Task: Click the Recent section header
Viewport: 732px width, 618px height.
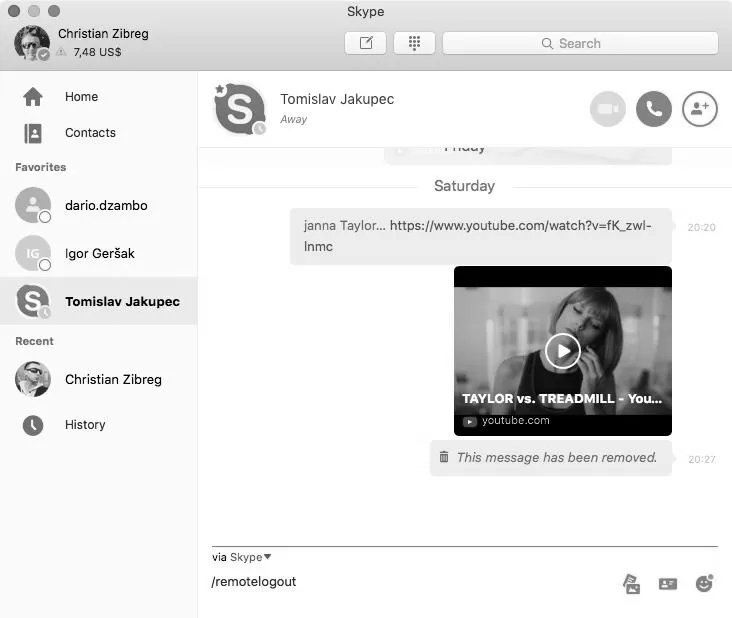Action: (x=34, y=341)
